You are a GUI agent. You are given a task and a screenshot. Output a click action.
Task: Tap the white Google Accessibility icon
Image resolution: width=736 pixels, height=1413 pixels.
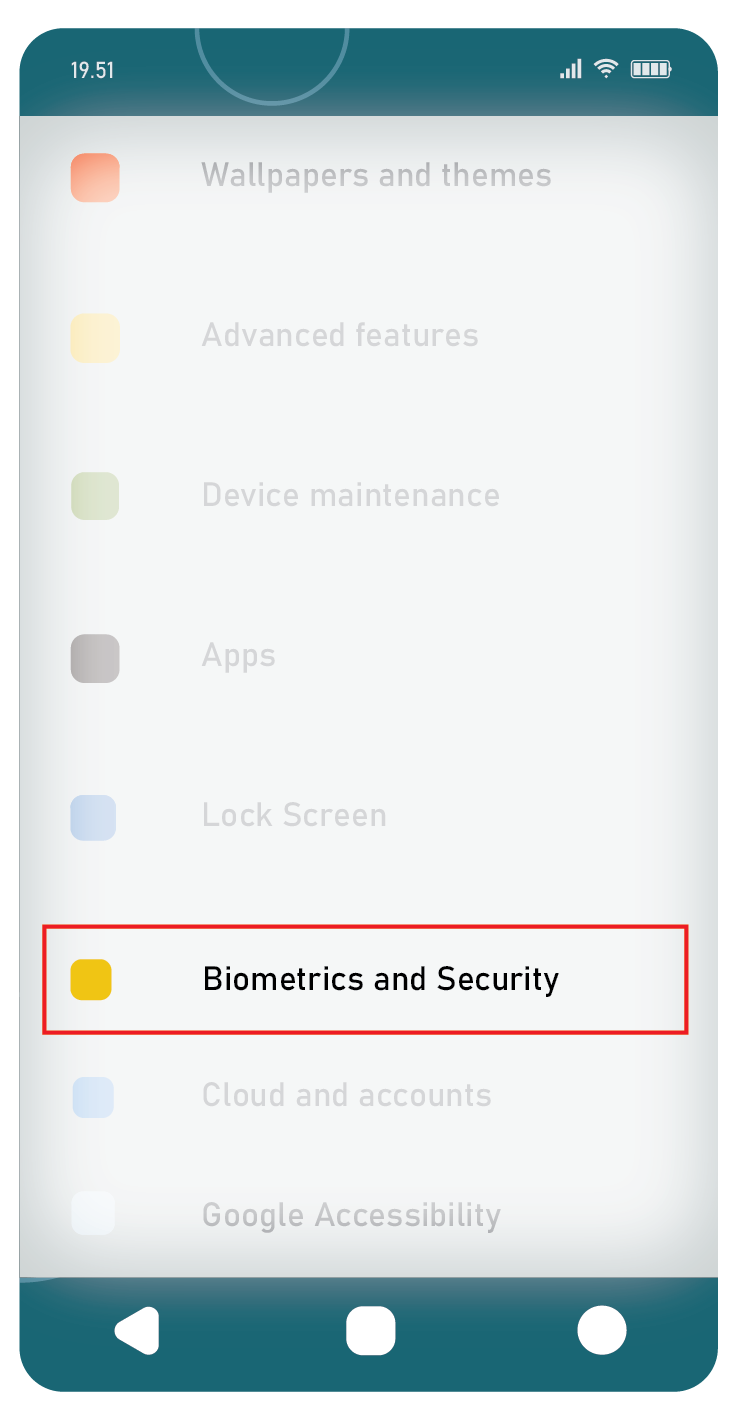coord(93,1213)
